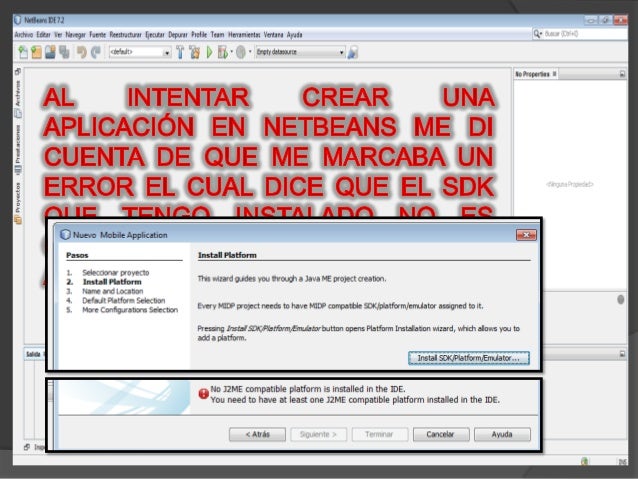
Task: Click step 'More Configurations Selection'
Action: coord(130,310)
